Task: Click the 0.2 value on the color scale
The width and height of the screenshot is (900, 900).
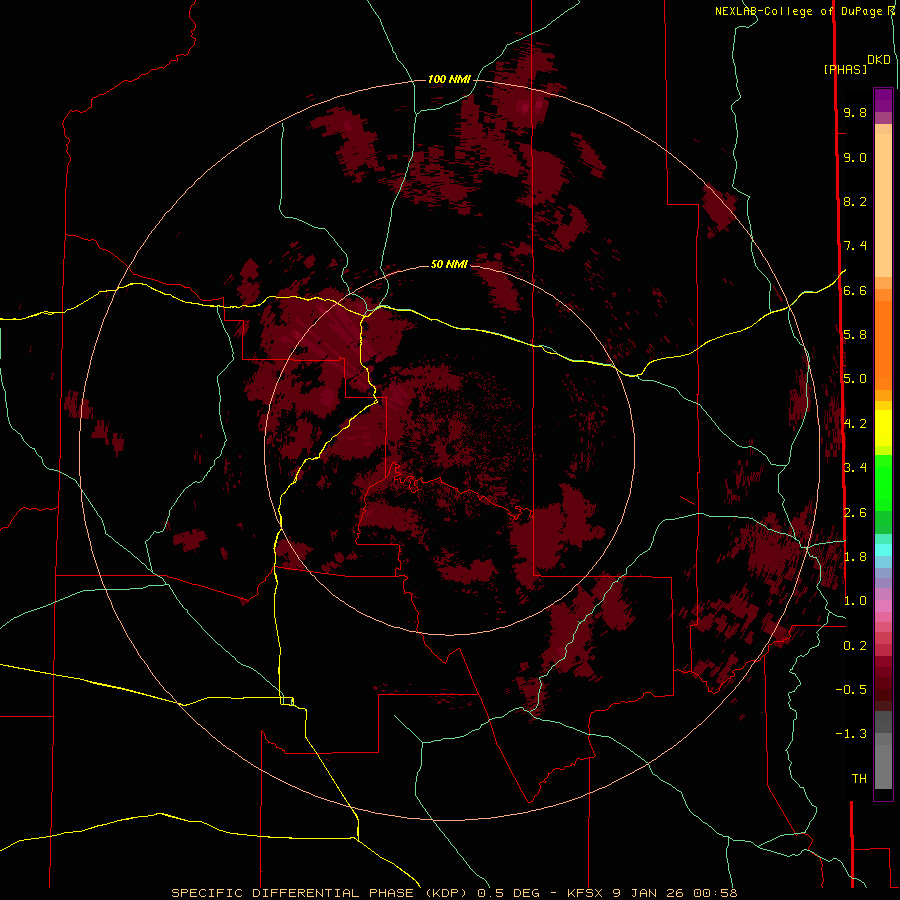Action: pyautogui.click(x=855, y=646)
